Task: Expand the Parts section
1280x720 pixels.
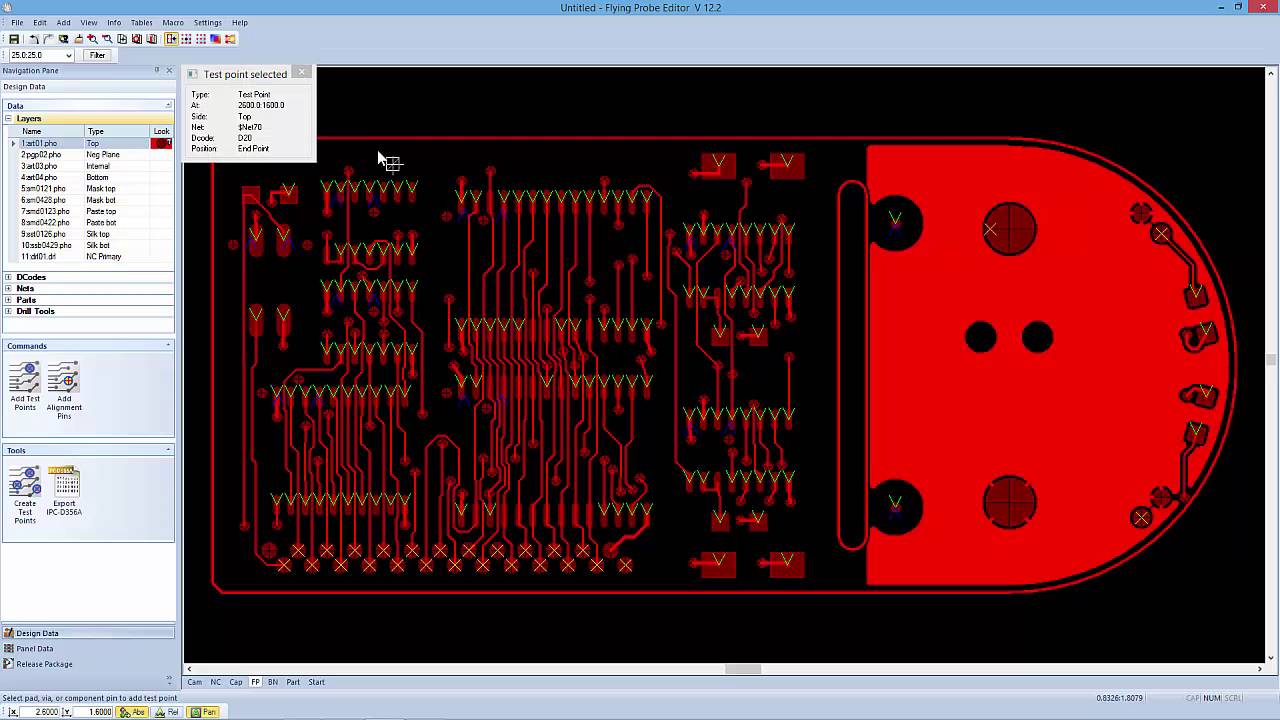Action: point(8,300)
